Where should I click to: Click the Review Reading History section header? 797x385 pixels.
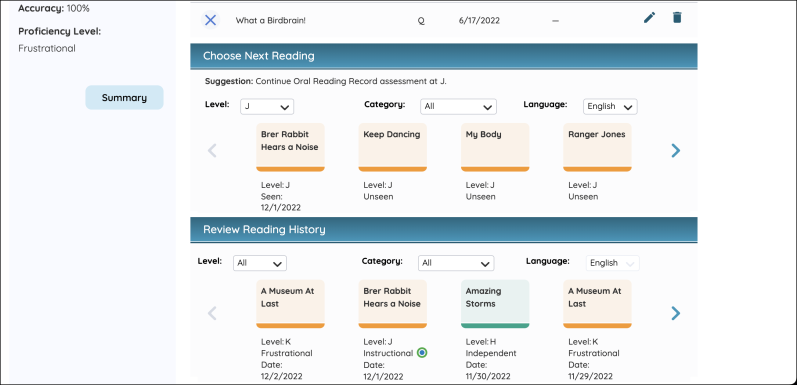[444, 229]
